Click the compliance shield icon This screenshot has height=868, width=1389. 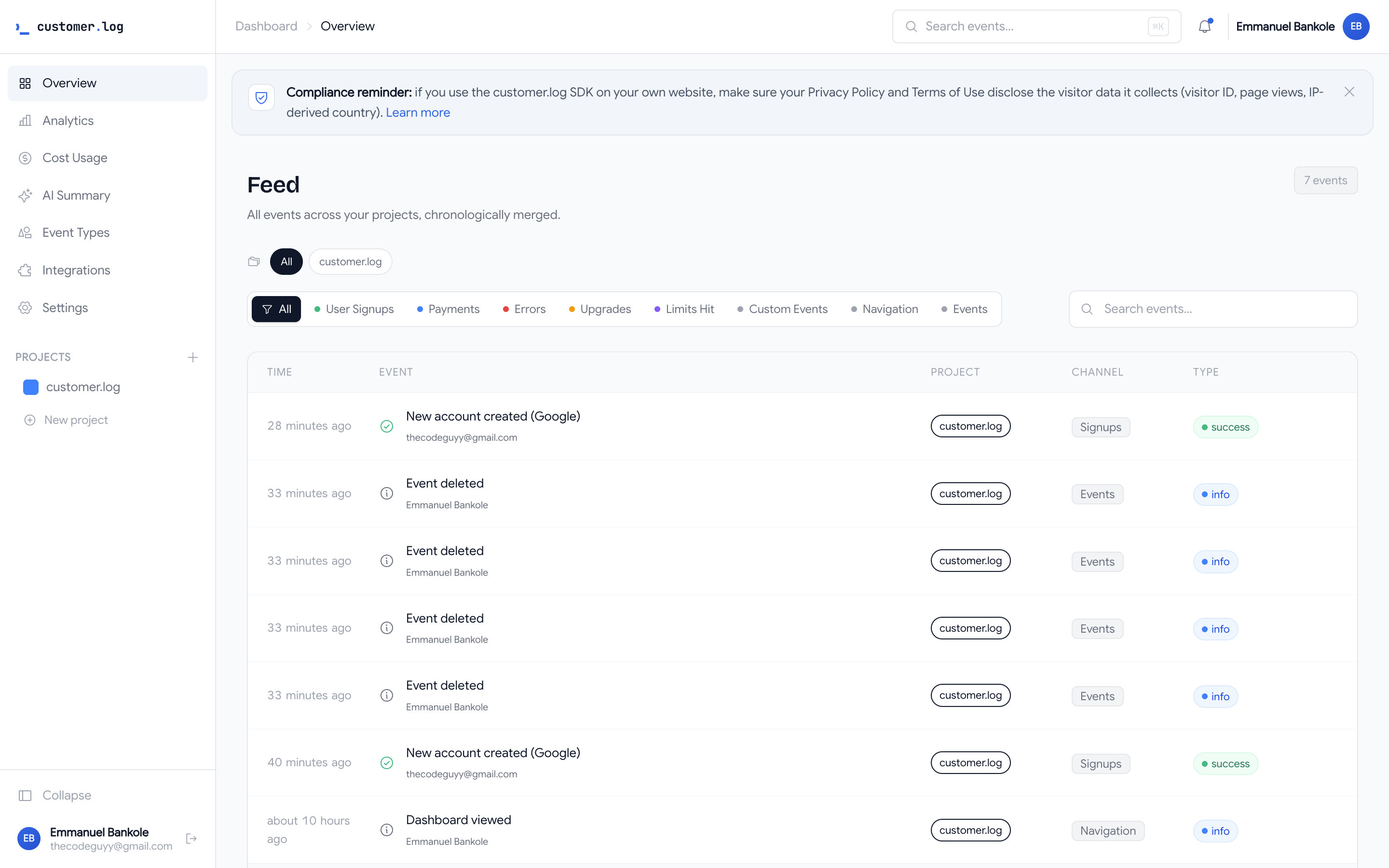tap(261, 97)
